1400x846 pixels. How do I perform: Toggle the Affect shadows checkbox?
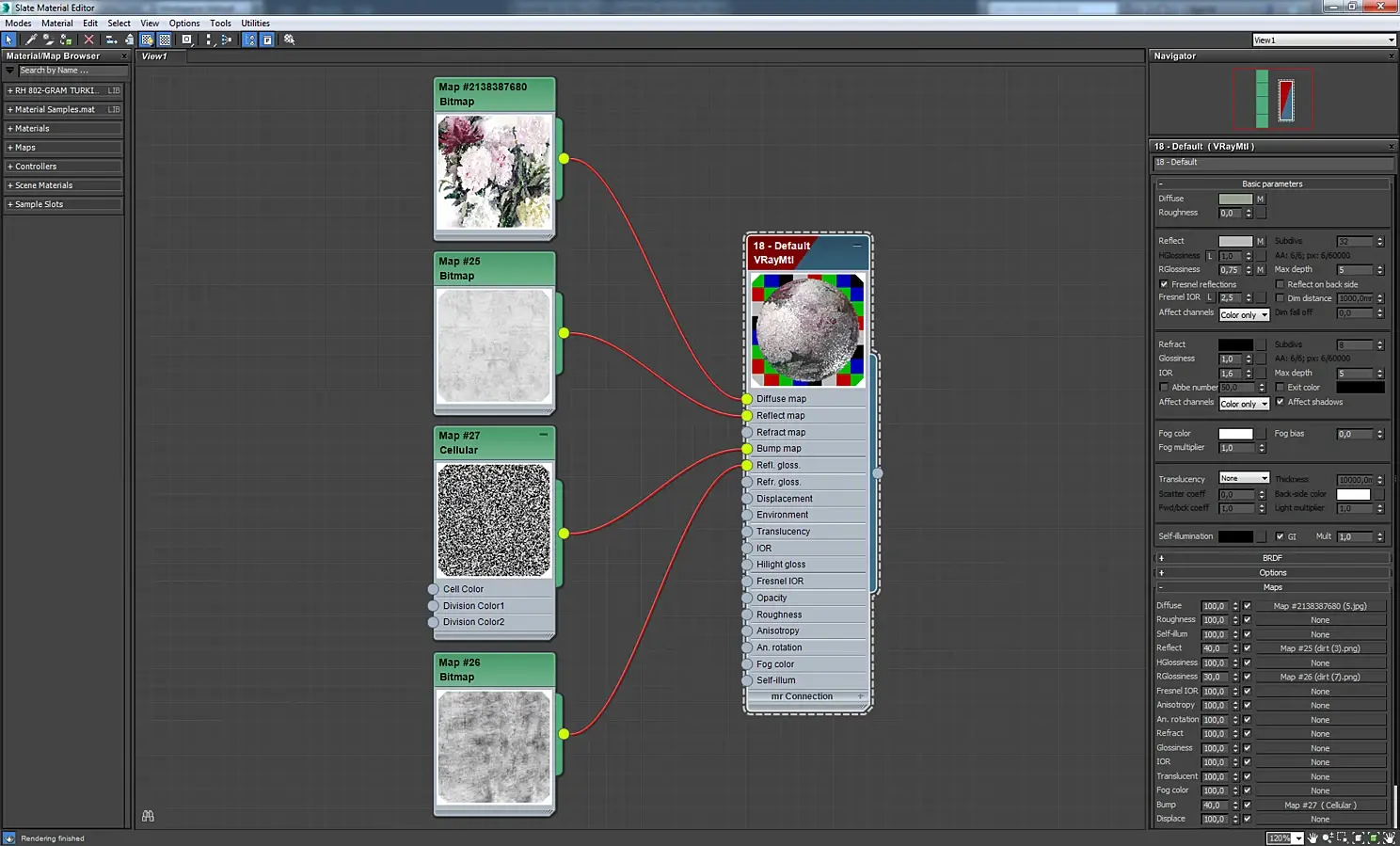point(1280,402)
